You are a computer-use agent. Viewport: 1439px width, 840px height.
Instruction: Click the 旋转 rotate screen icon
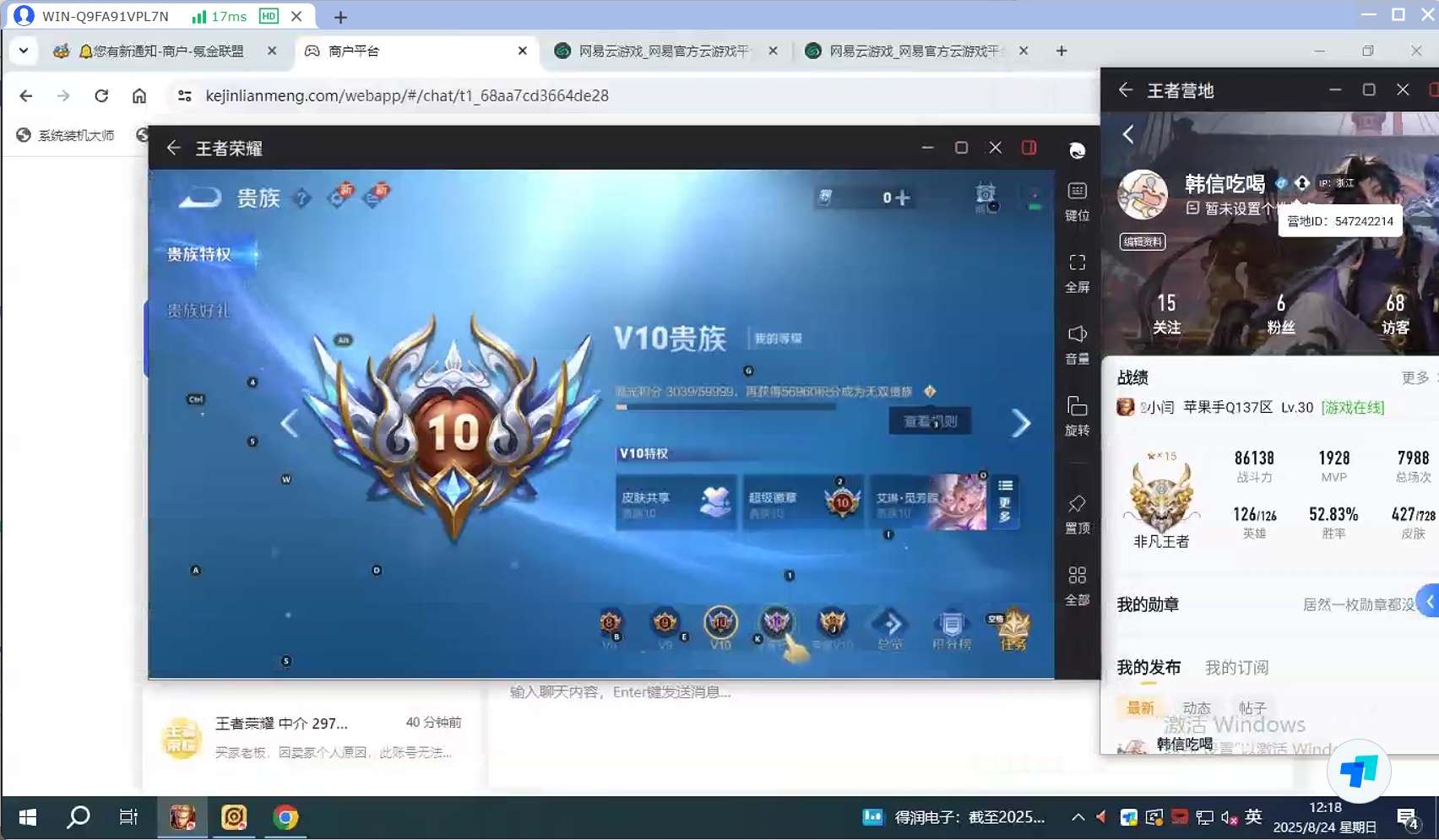tap(1077, 416)
